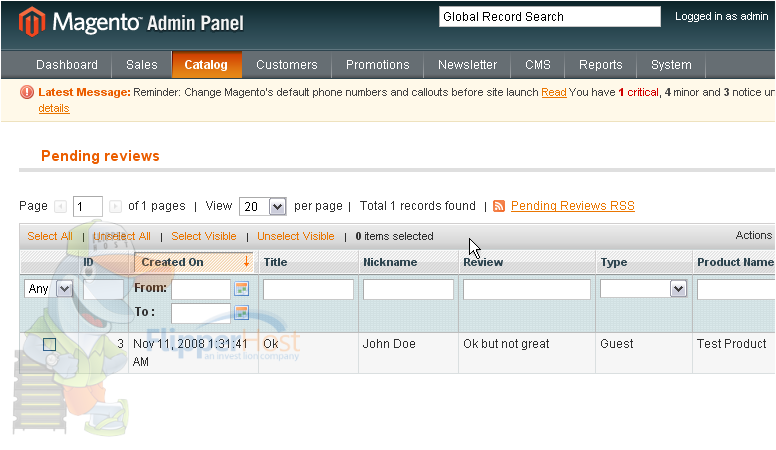The height and width of the screenshot is (450, 776).
Task: Go to previous page arrow
Action: pyautogui.click(x=60, y=206)
